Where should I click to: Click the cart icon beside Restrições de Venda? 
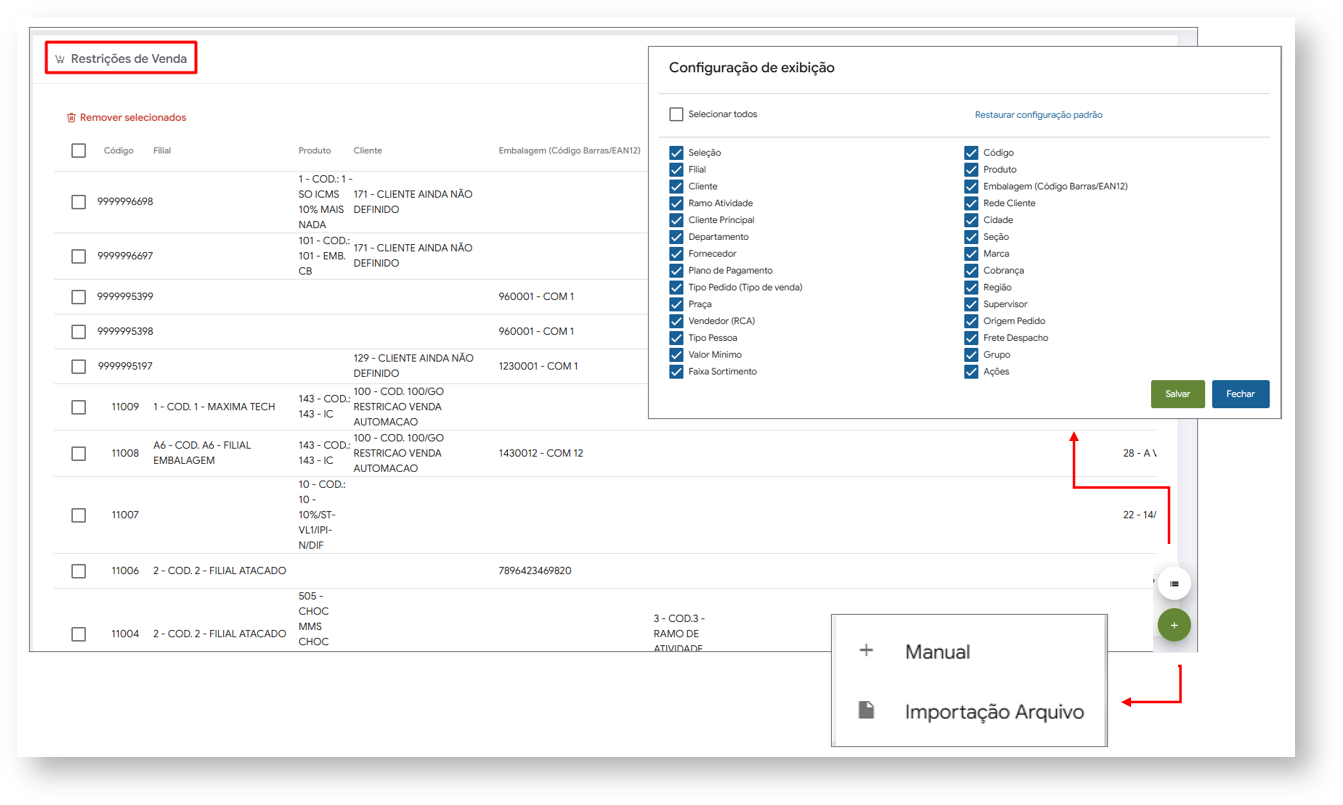click(x=60, y=59)
